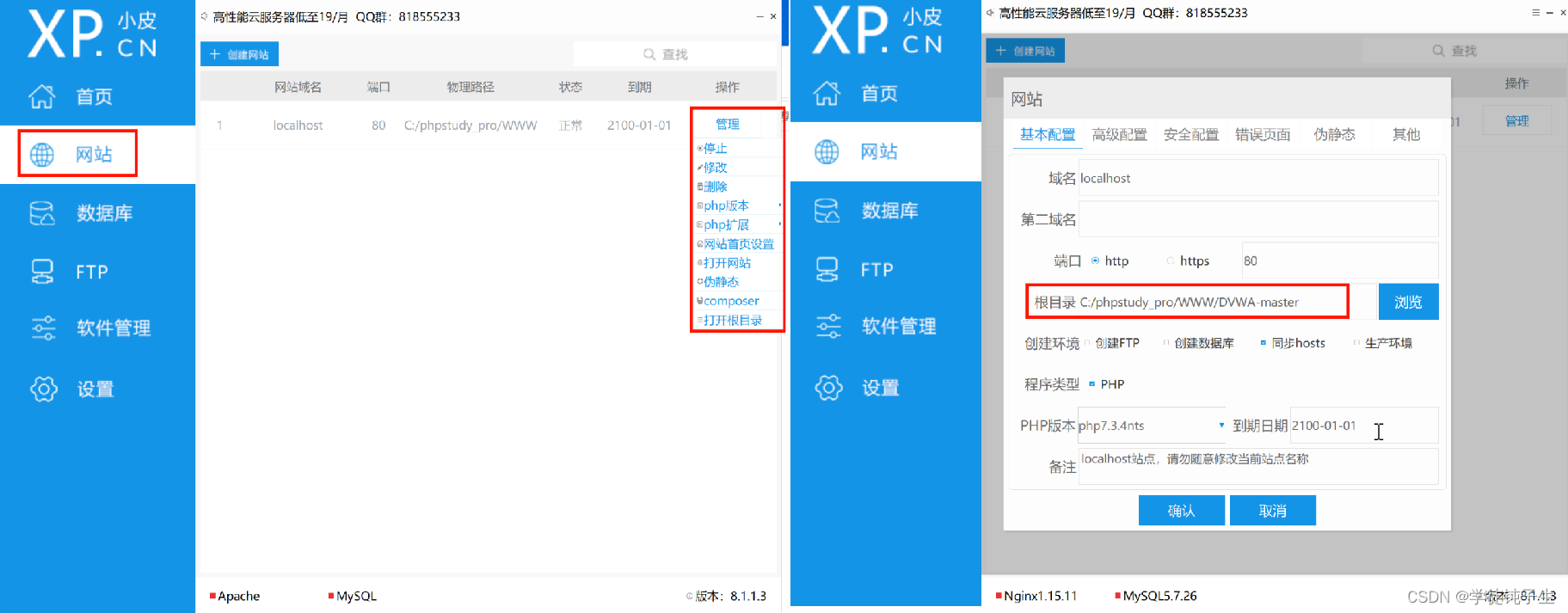Image resolution: width=1568 pixels, height=613 pixels.
Task: Click the settings gear icon in left window
Action: [43, 389]
